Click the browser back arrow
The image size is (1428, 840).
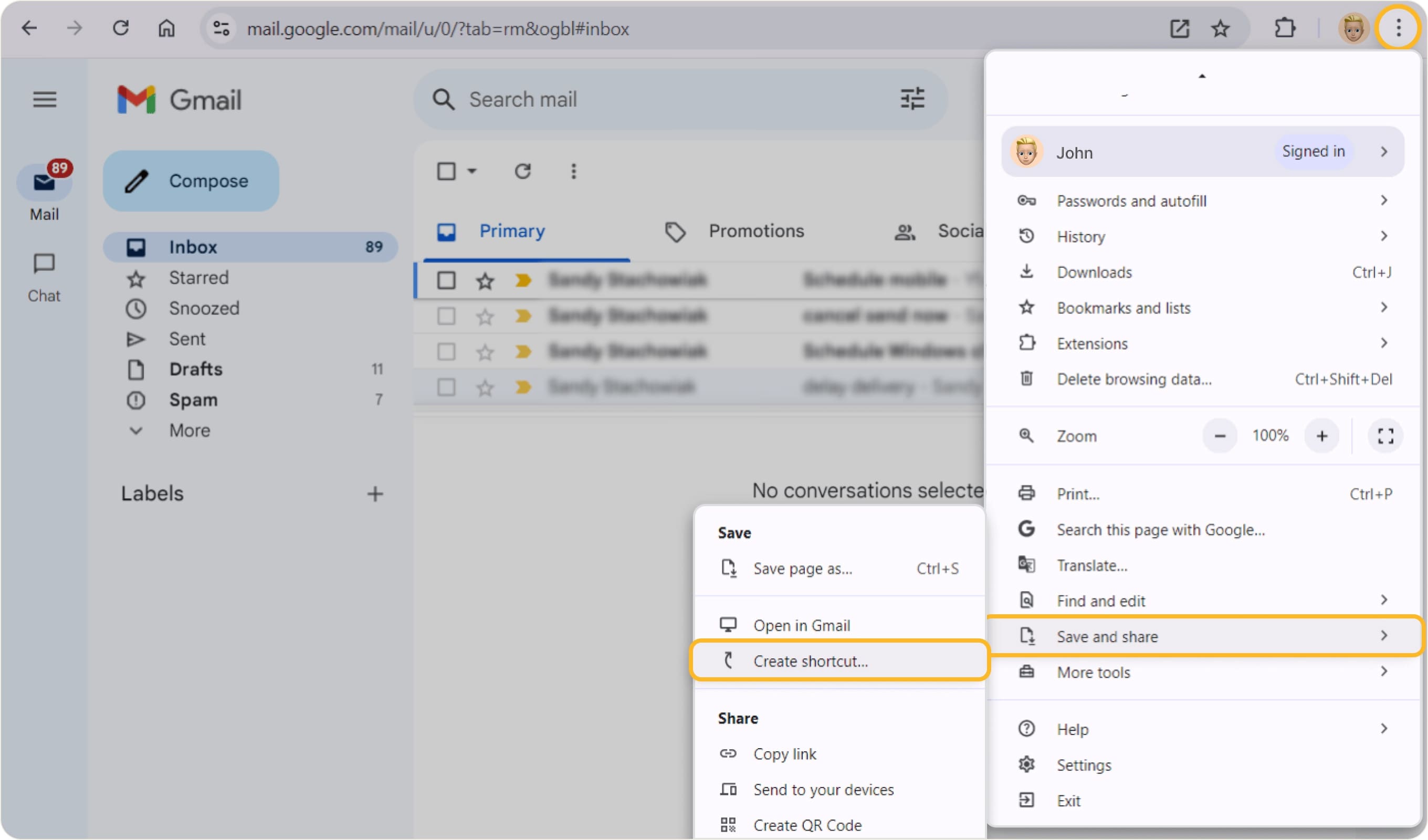(28, 28)
